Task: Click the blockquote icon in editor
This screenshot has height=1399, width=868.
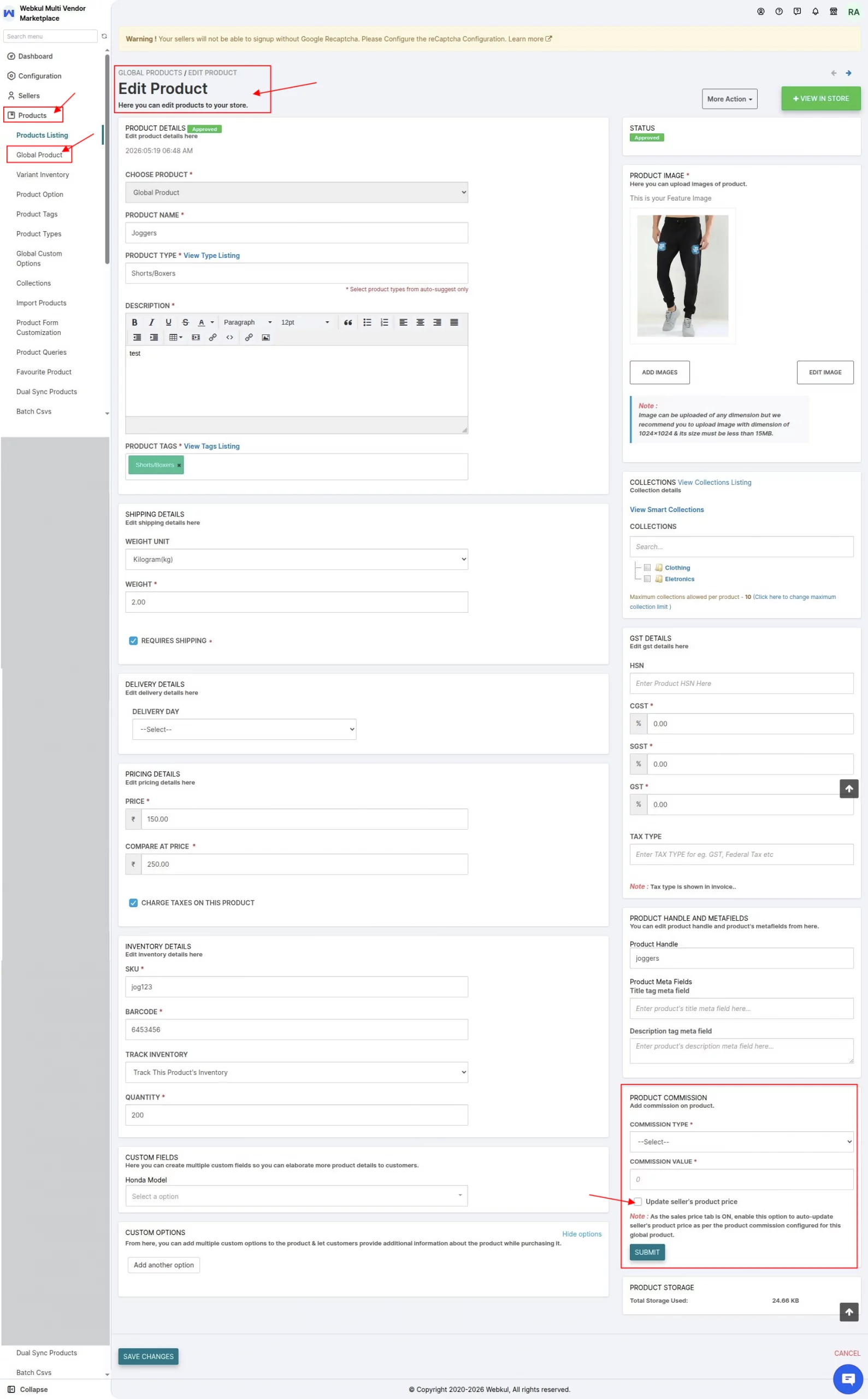Action: (348, 322)
